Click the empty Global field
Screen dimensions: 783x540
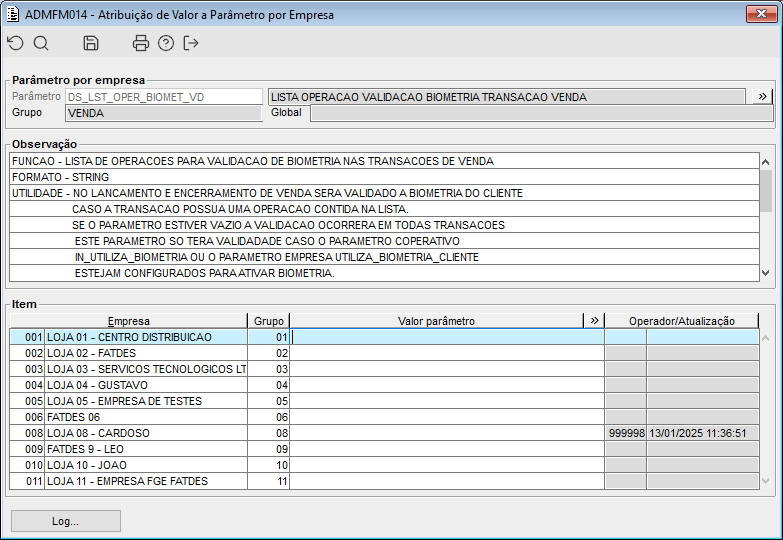542,113
